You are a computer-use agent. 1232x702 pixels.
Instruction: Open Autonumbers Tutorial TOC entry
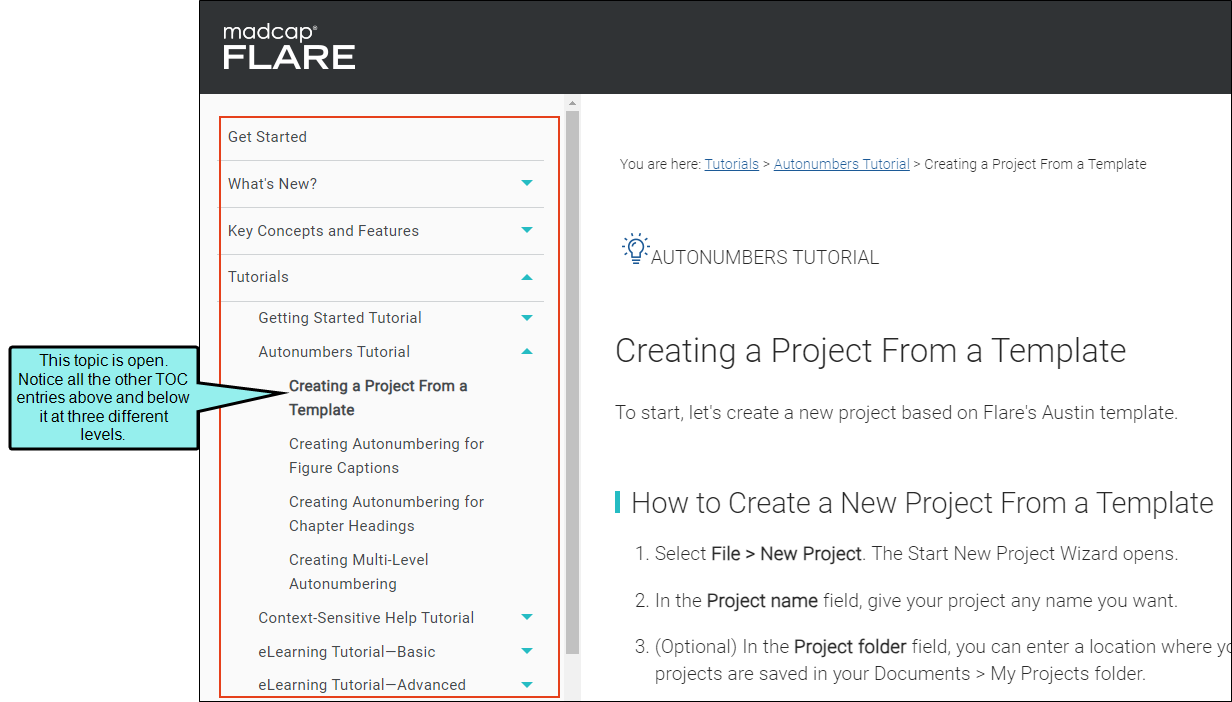click(334, 352)
